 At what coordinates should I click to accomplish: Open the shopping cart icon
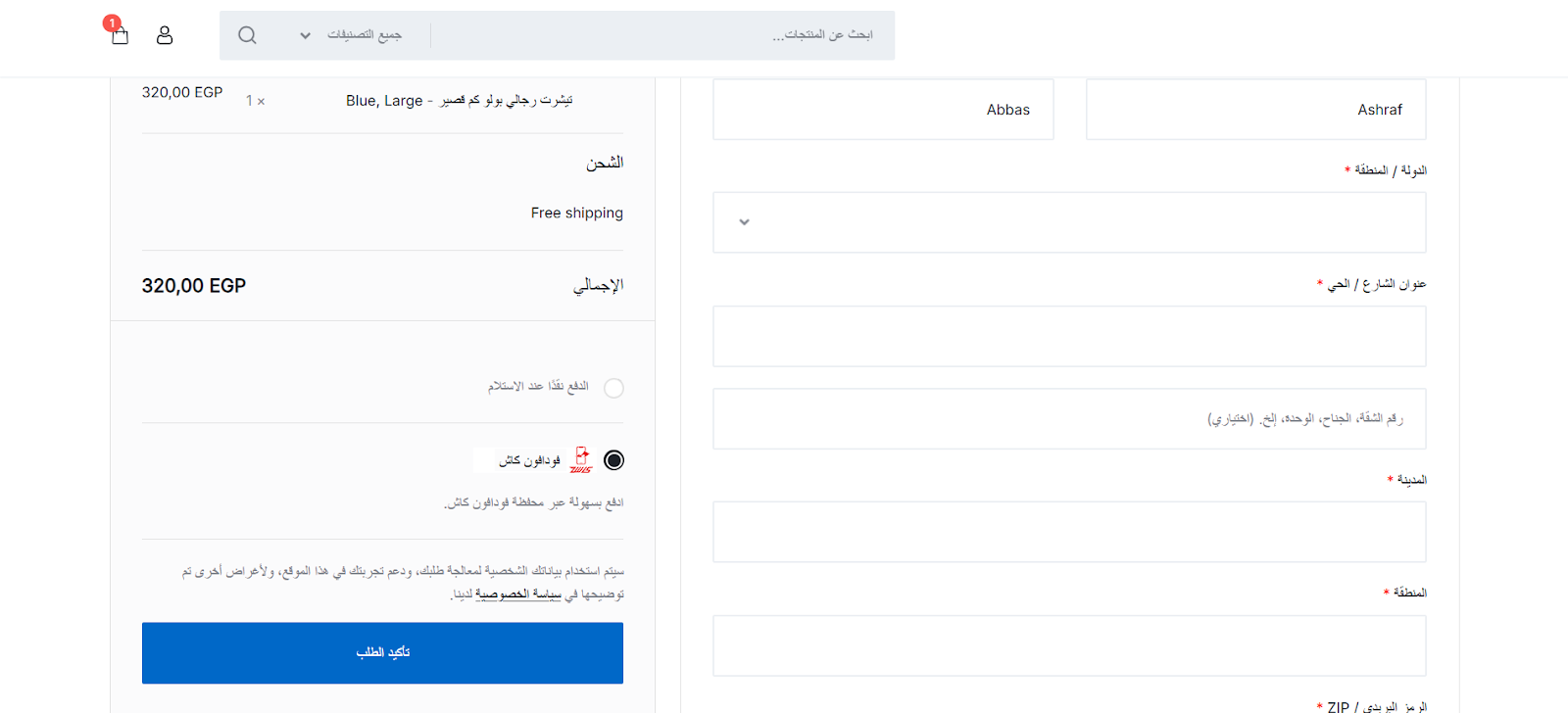tap(121, 36)
